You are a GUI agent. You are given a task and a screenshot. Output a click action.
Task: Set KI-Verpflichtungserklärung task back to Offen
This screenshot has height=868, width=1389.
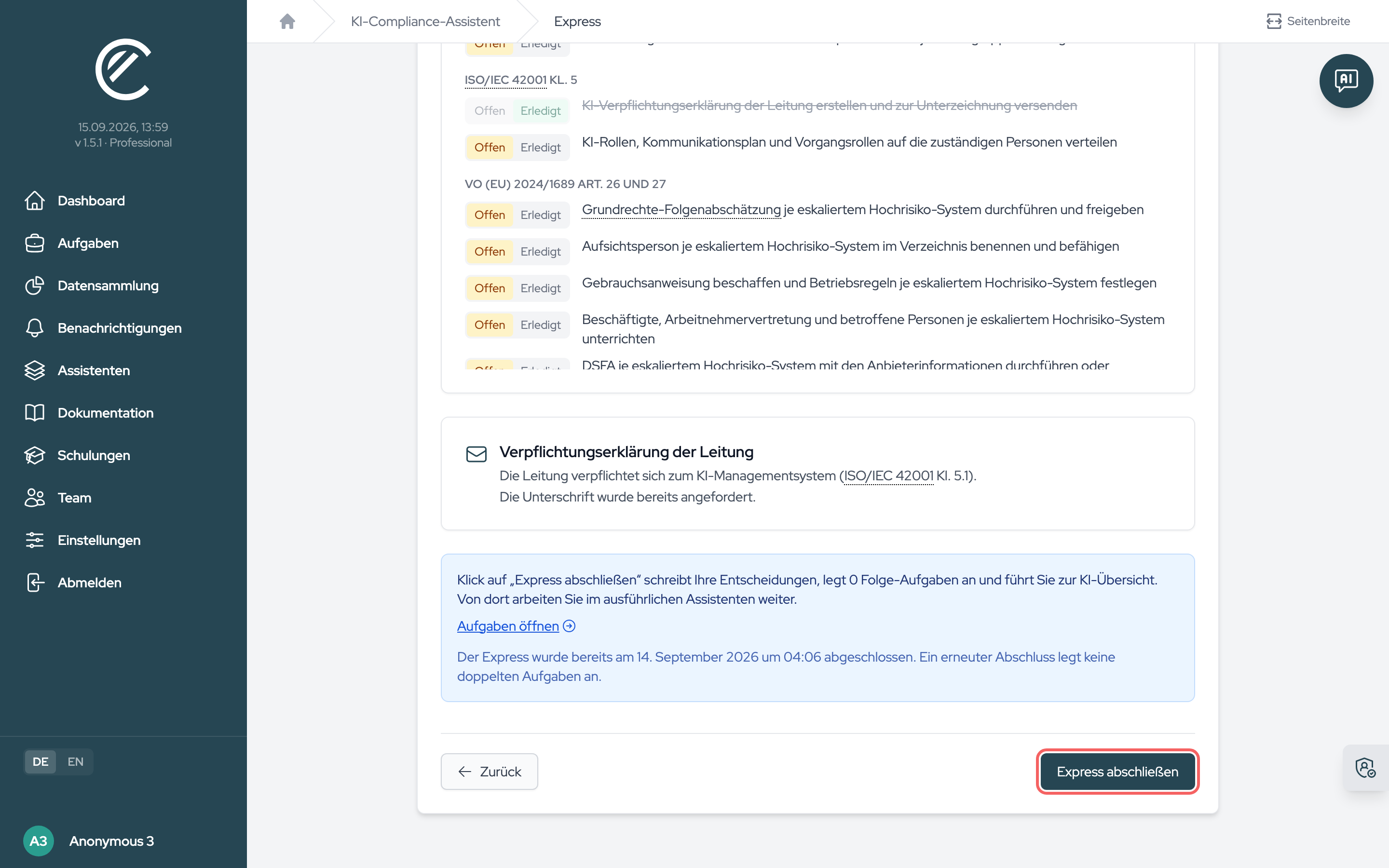pos(490,111)
